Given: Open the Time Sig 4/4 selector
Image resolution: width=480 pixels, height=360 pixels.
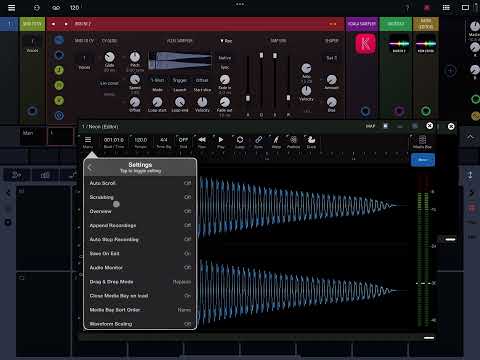Looking at the screenshot, I should click(164, 142).
